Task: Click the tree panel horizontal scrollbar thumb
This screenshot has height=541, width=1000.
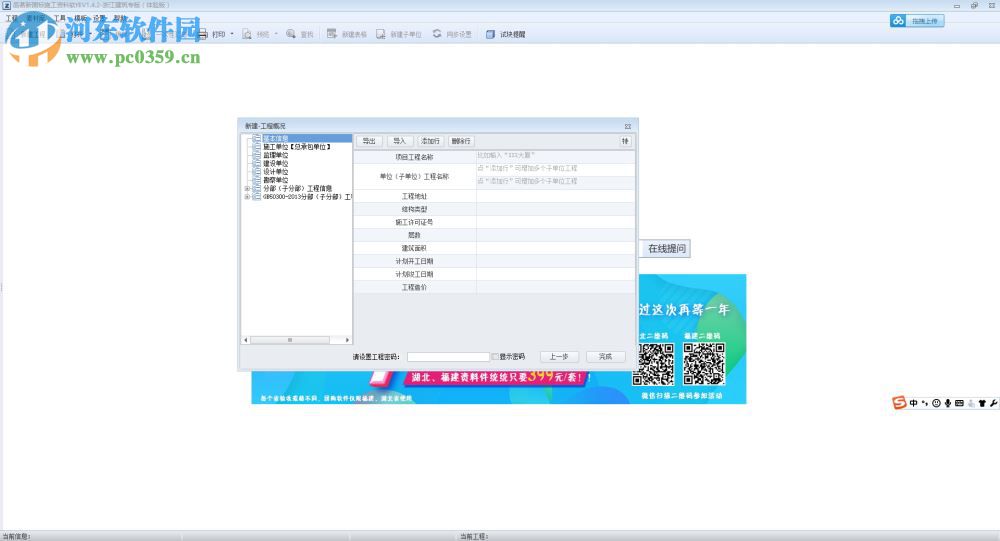Action: click(290, 340)
